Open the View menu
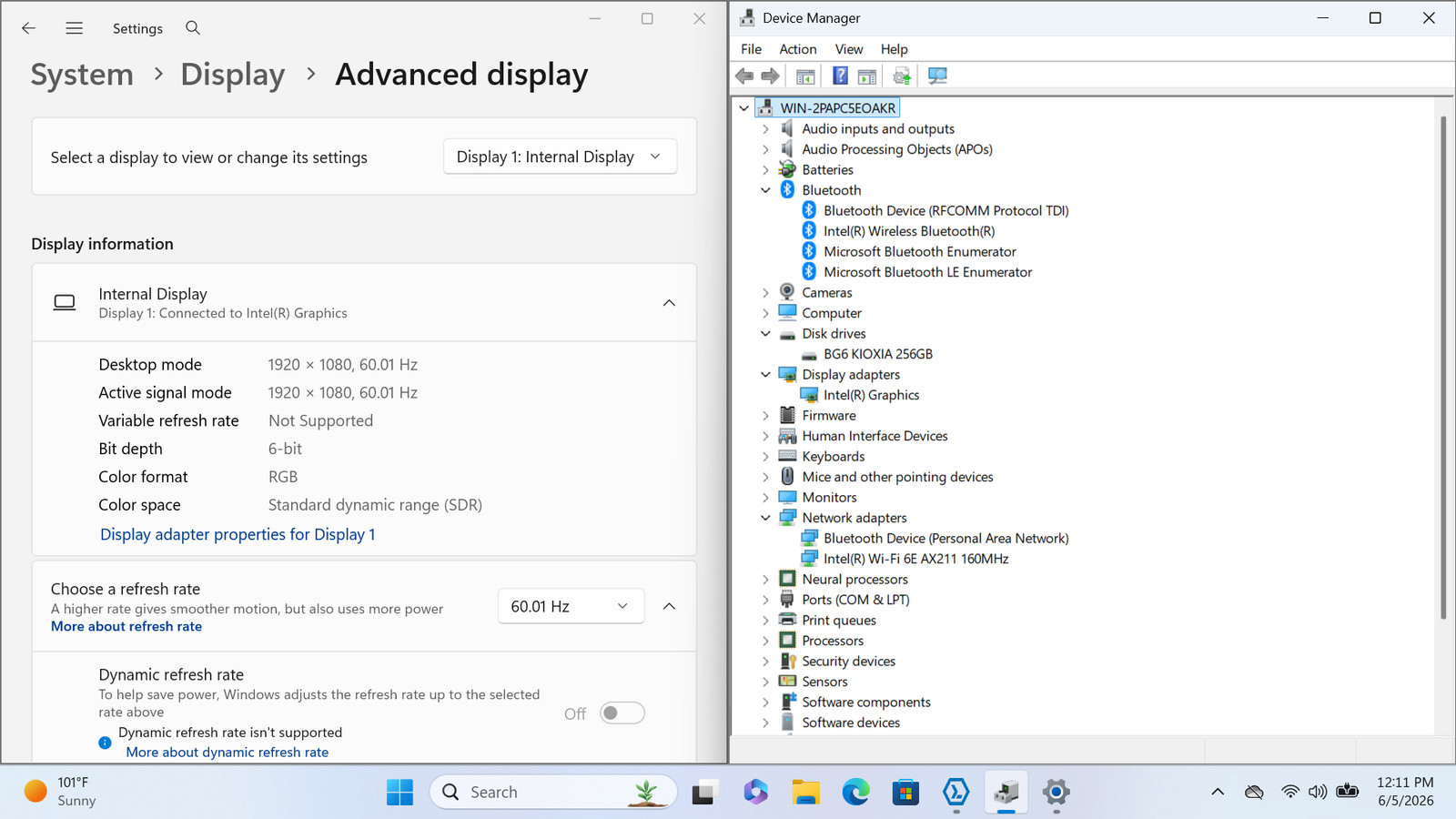 pos(848,49)
